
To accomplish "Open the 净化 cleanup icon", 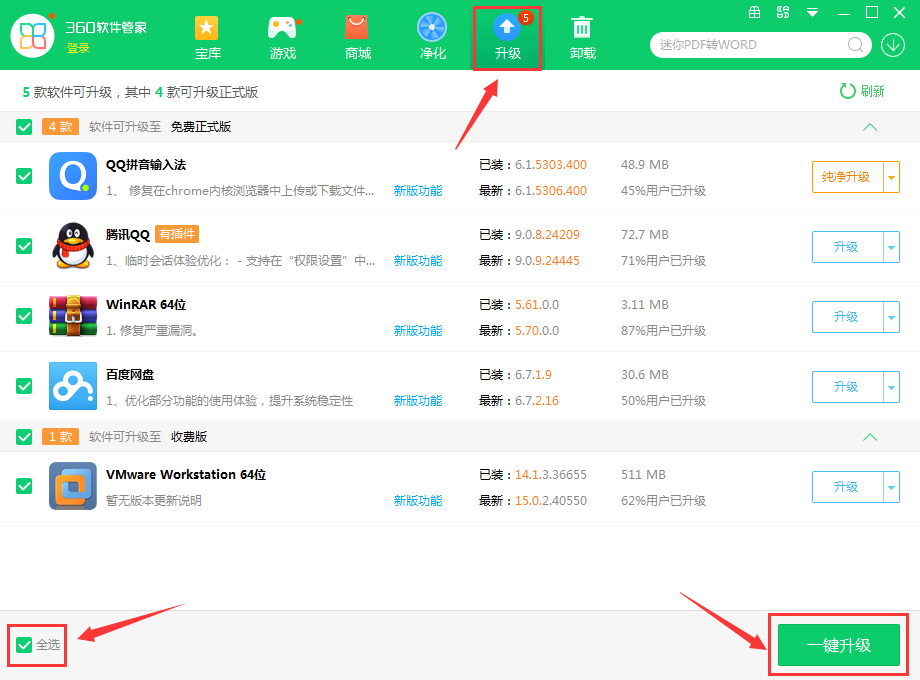I will pos(432,29).
